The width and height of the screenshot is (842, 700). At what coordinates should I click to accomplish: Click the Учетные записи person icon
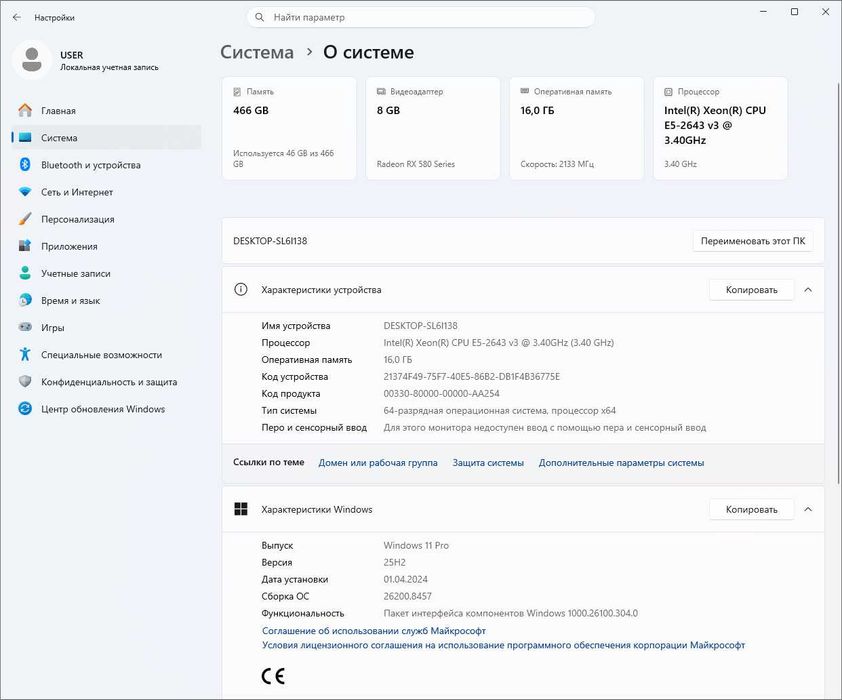pos(25,273)
